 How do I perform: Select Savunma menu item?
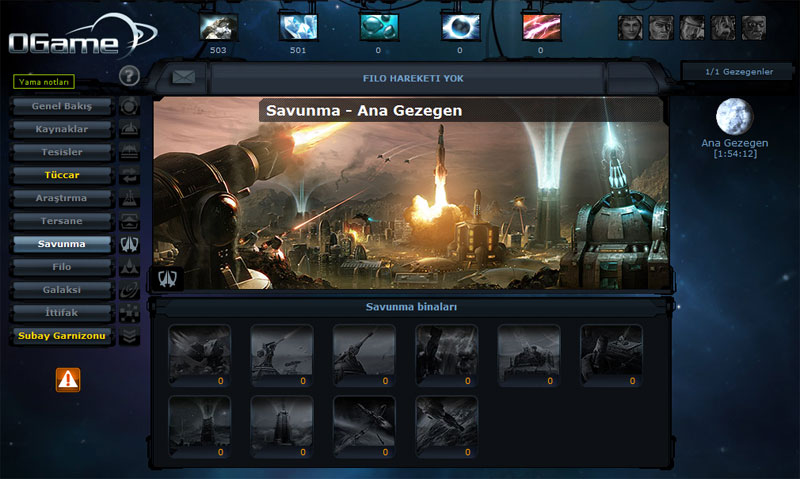[x=62, y=244]
